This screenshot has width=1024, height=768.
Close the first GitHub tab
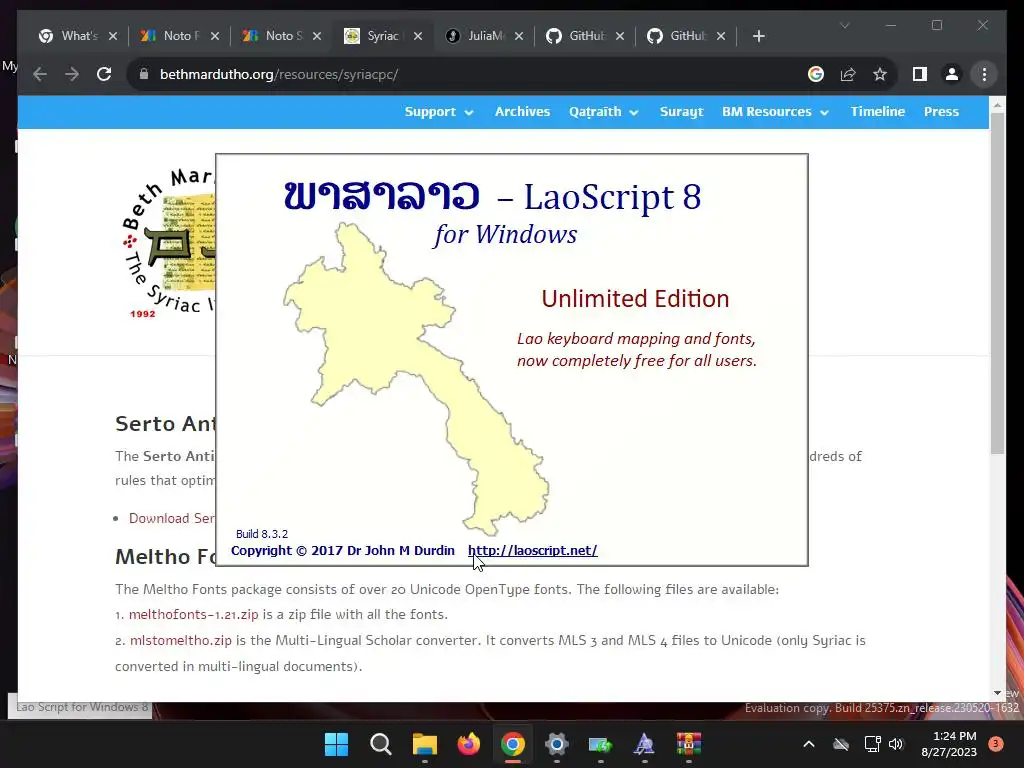coord(620,36)
